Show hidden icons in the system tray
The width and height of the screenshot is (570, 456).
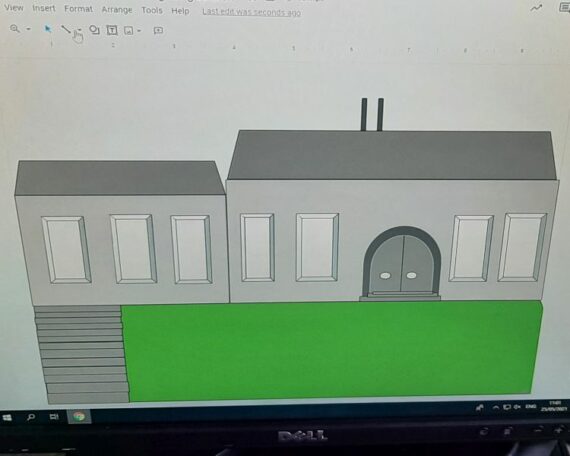[x=495, y=408]
